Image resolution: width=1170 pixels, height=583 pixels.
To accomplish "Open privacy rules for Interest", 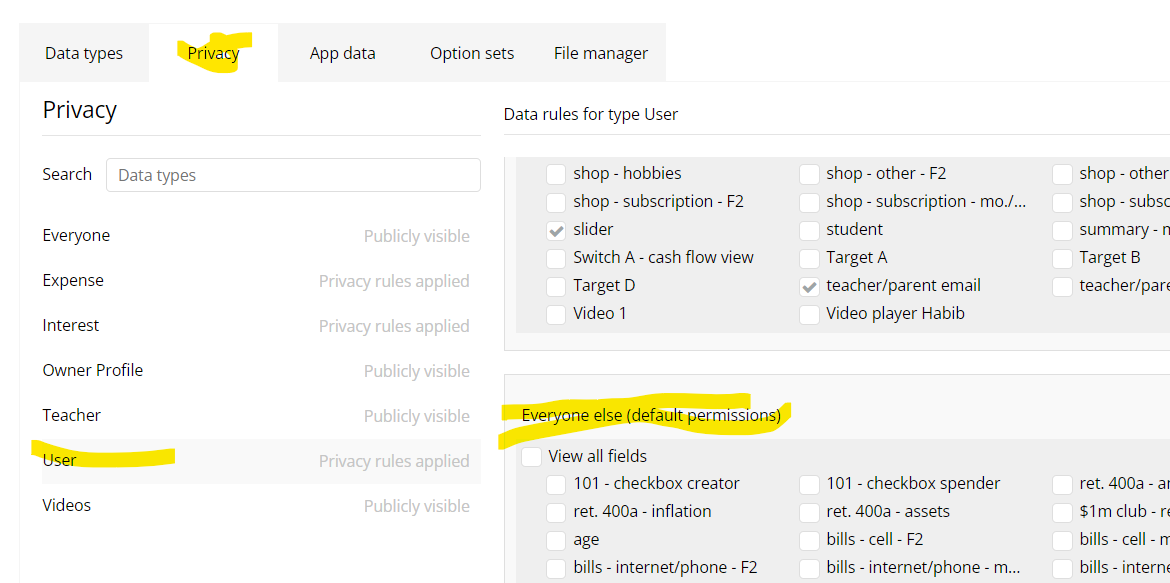I will tap(71, 326).
